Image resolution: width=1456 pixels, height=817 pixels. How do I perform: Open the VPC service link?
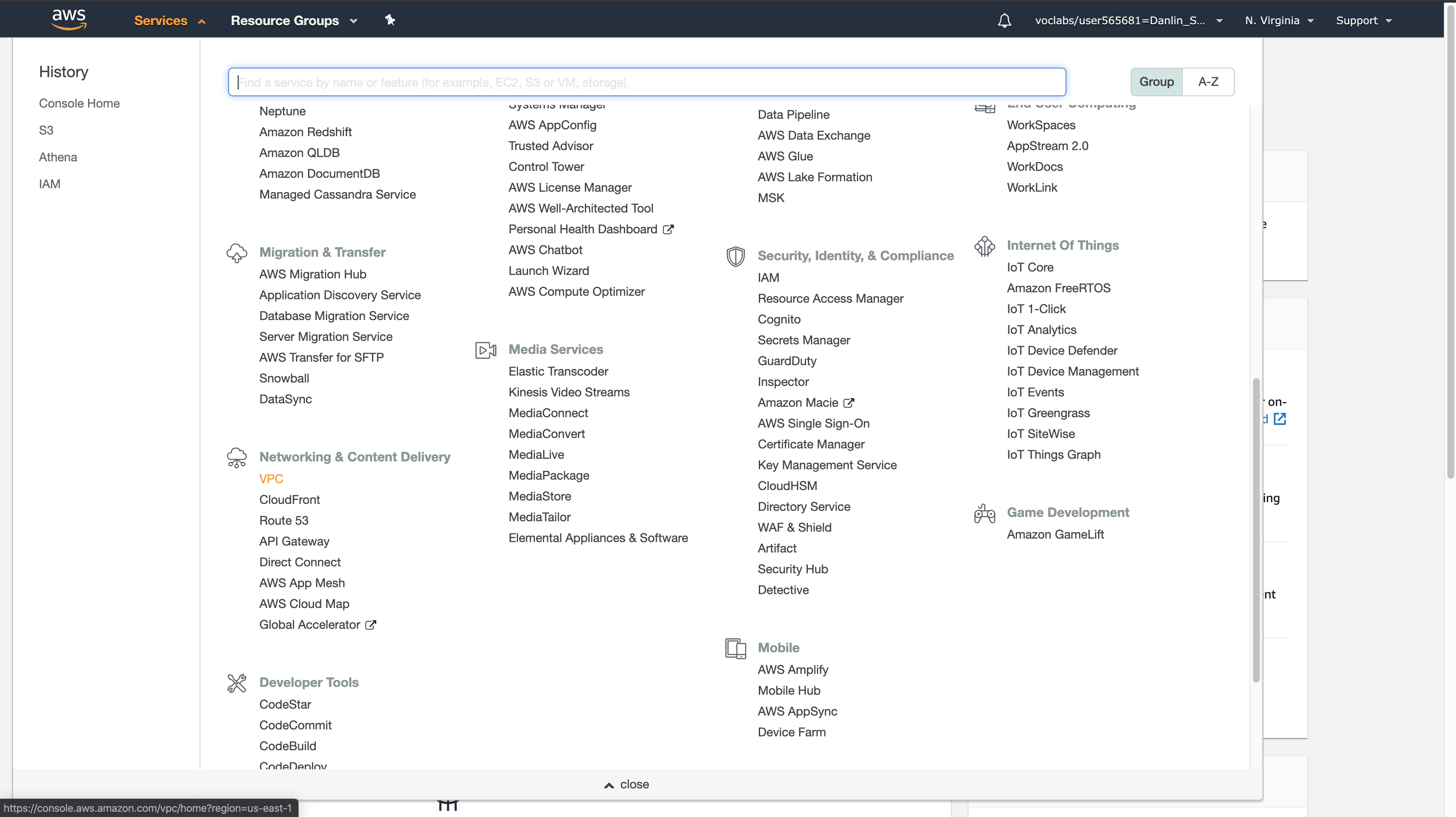(x=271, y=479)
